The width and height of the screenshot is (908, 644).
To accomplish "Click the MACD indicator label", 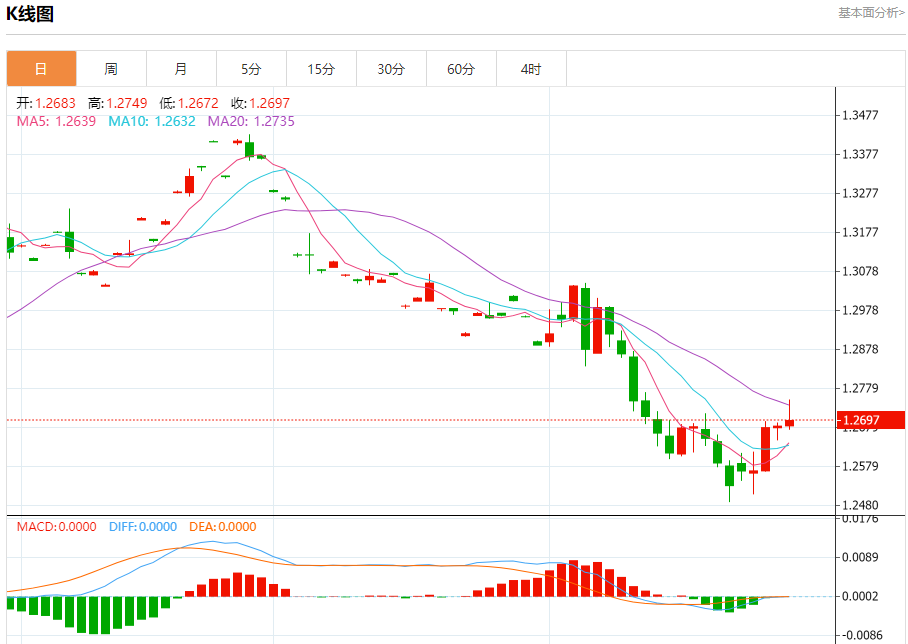I will point(56,527).
